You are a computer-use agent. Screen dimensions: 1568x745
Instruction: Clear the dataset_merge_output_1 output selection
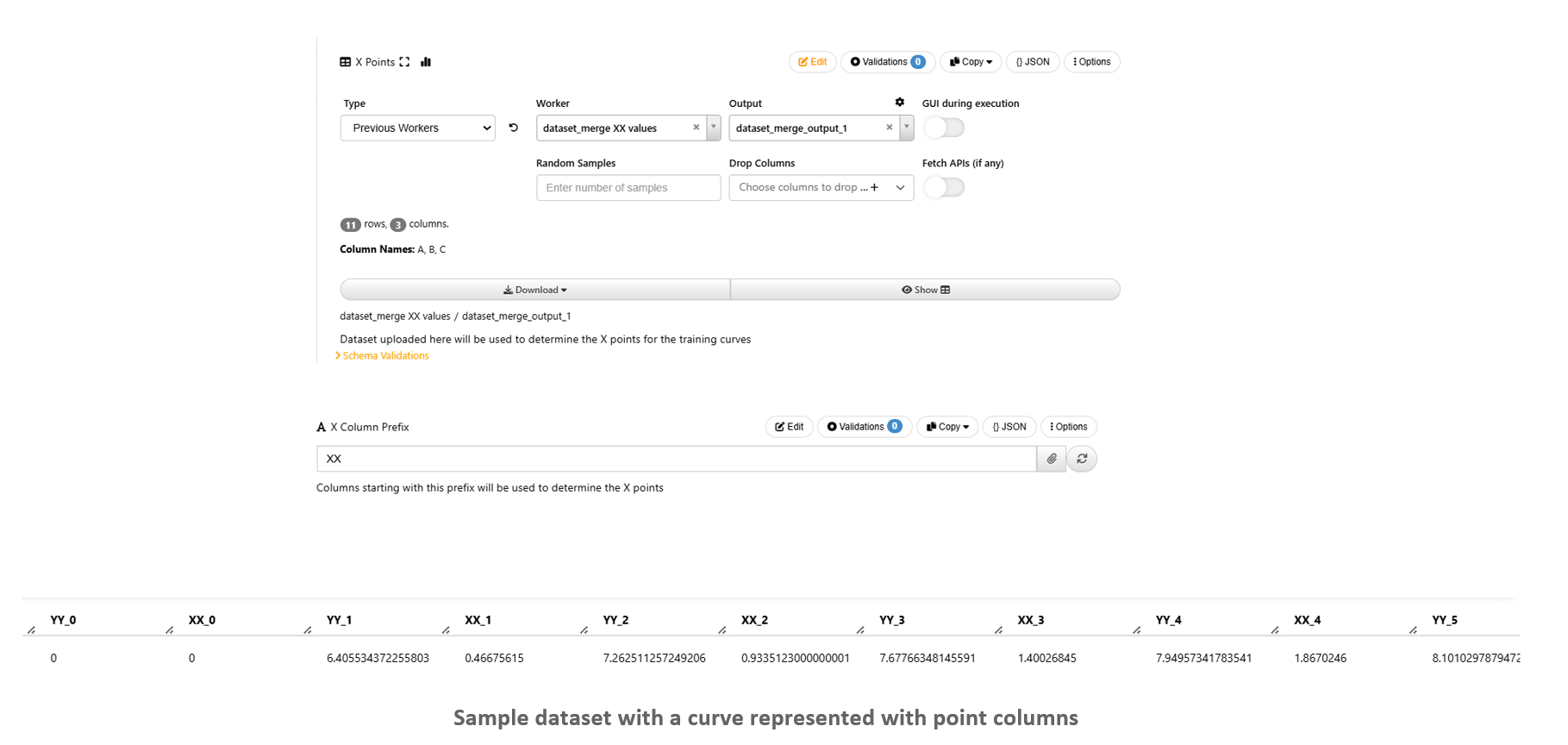click(x=890, y=128)
